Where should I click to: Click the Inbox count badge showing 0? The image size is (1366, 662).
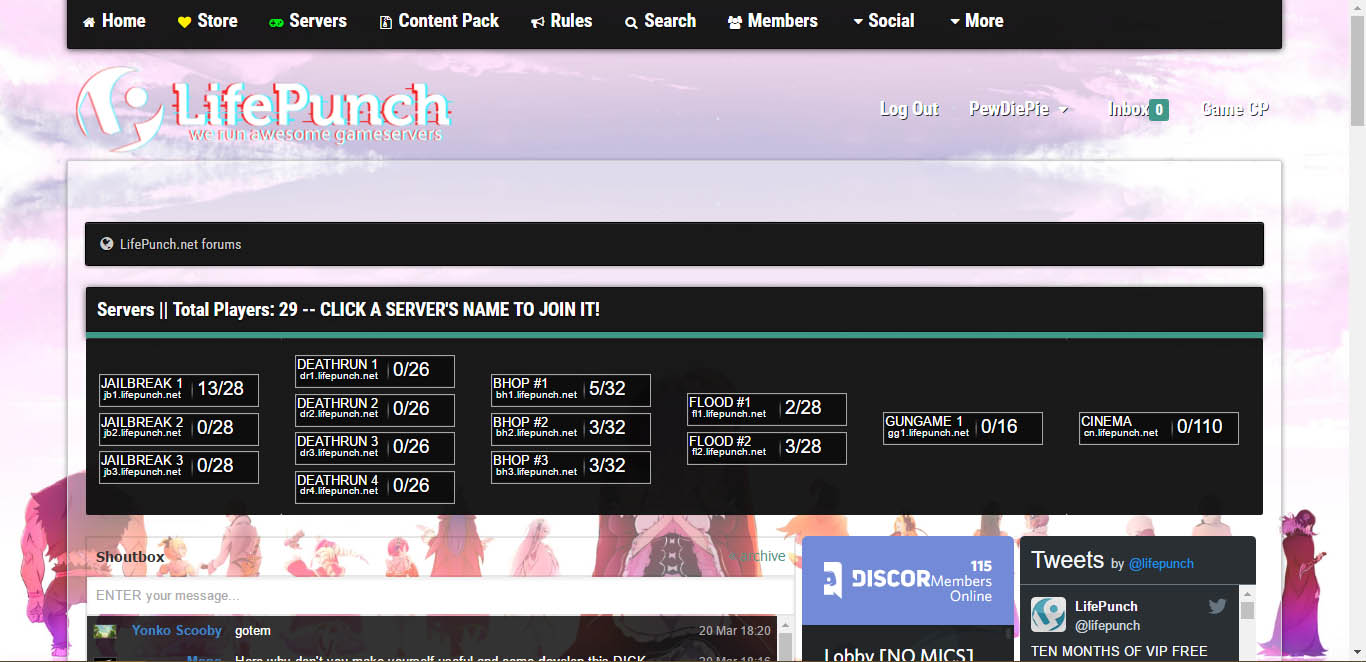(1159, 110)
